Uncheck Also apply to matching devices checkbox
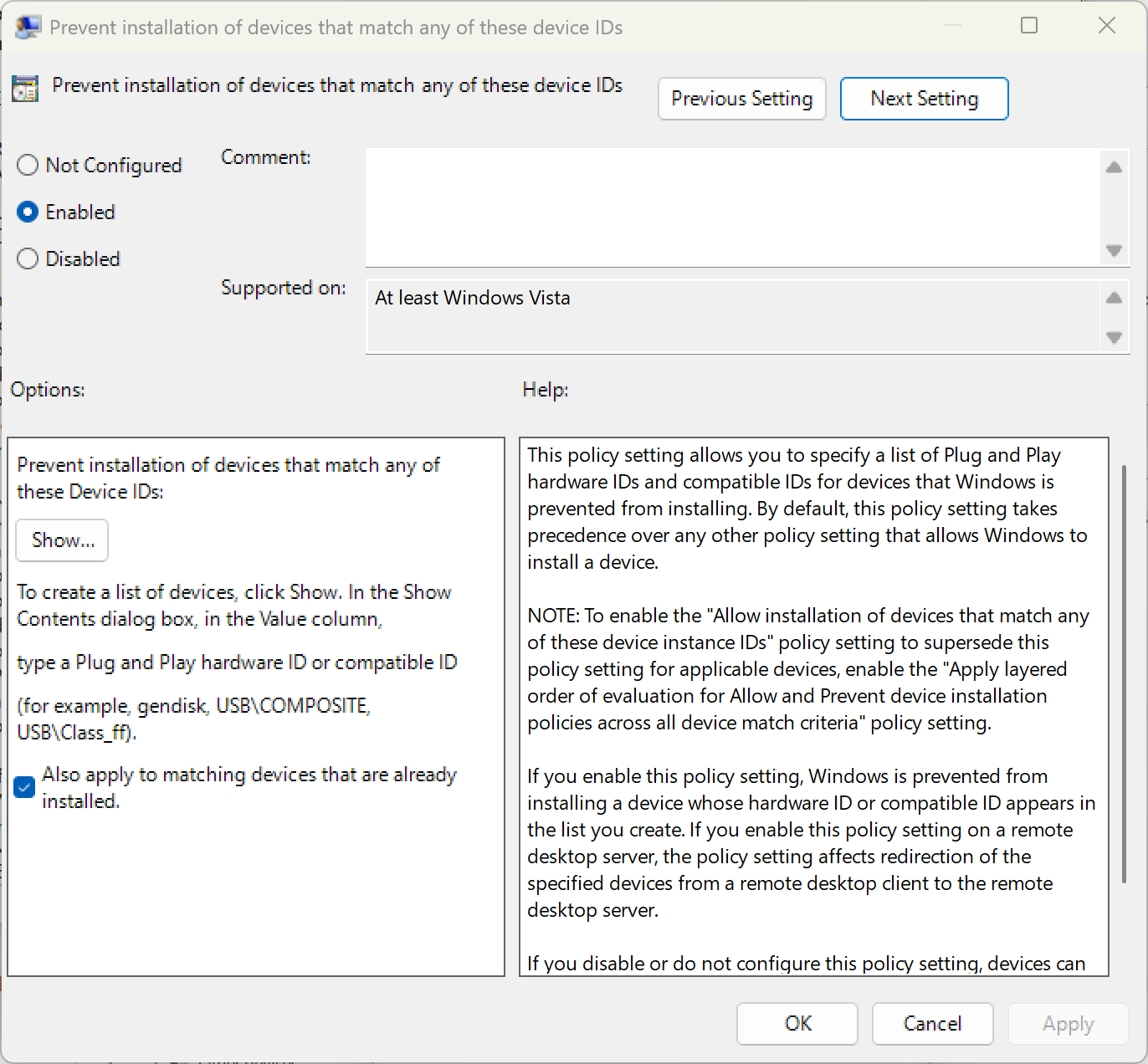Screen dimensions: 1148x1064 point(25,787)
